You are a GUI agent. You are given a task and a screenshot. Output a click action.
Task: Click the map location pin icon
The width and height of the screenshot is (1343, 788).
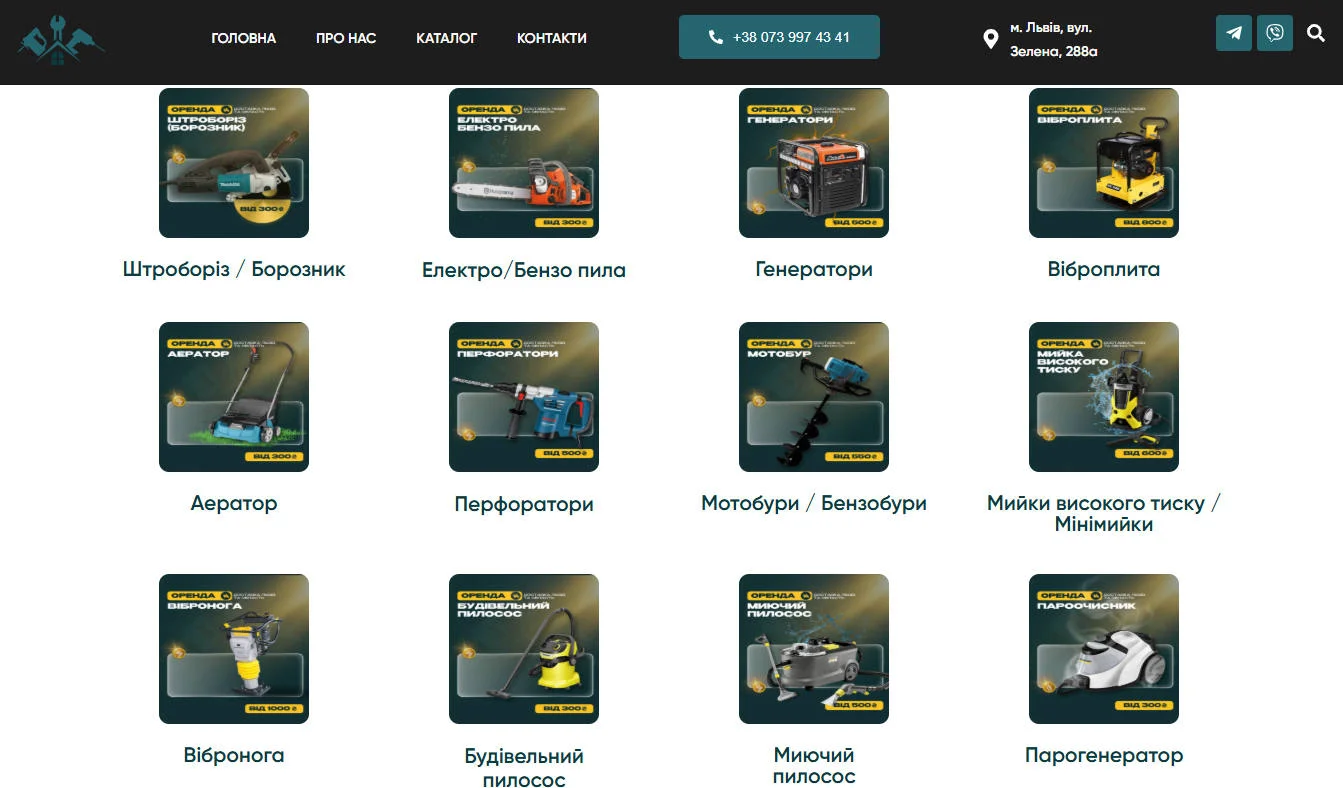point(990,39)
